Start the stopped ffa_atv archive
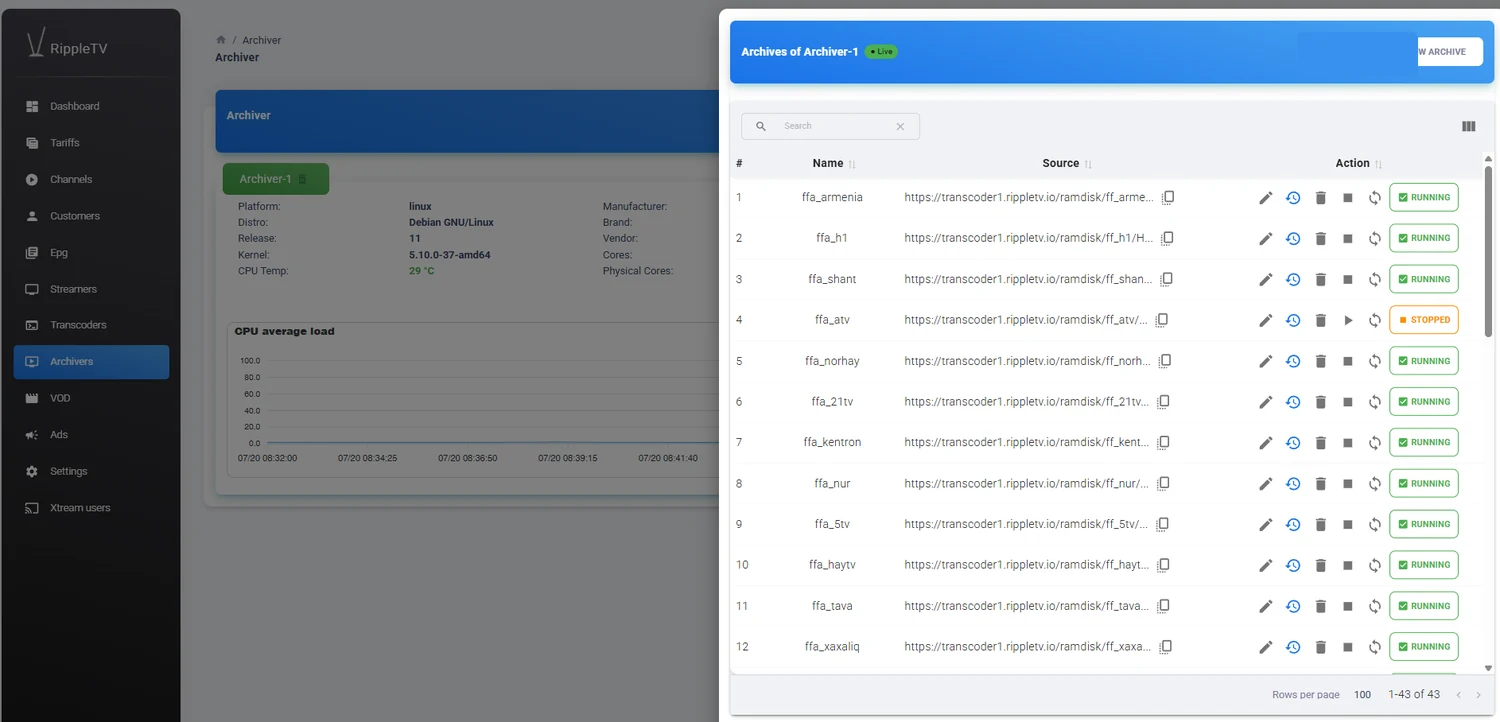 [x=1348, y=321]
